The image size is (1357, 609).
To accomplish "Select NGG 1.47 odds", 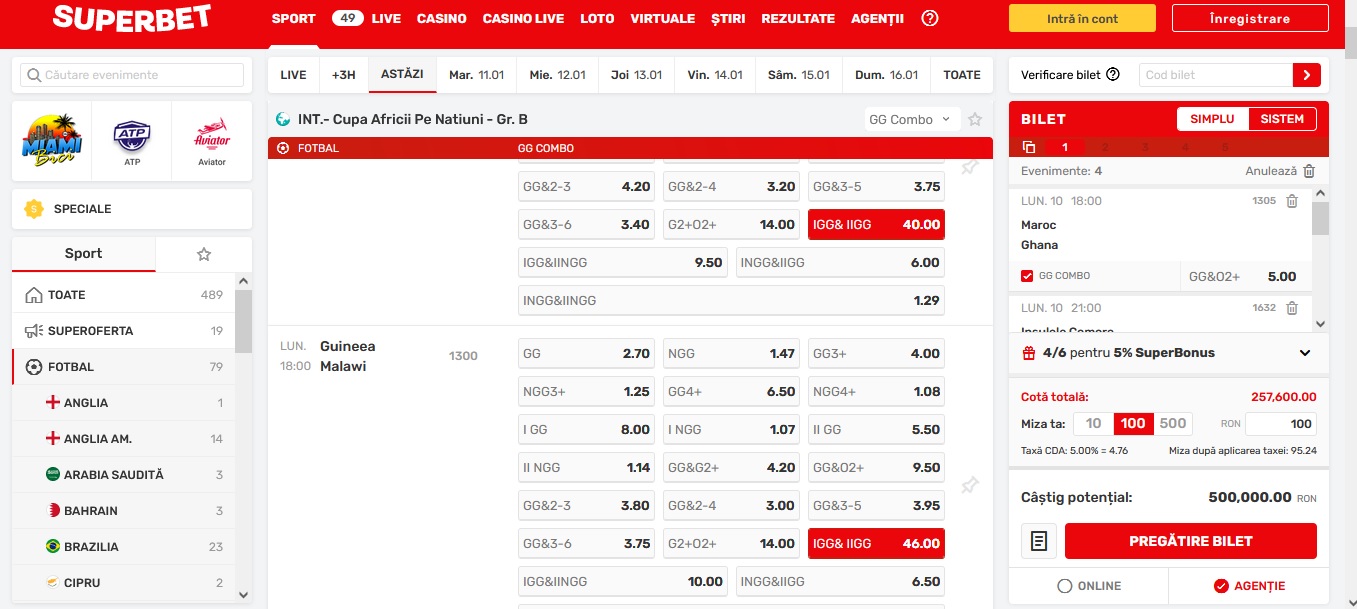I will (731, 354).
